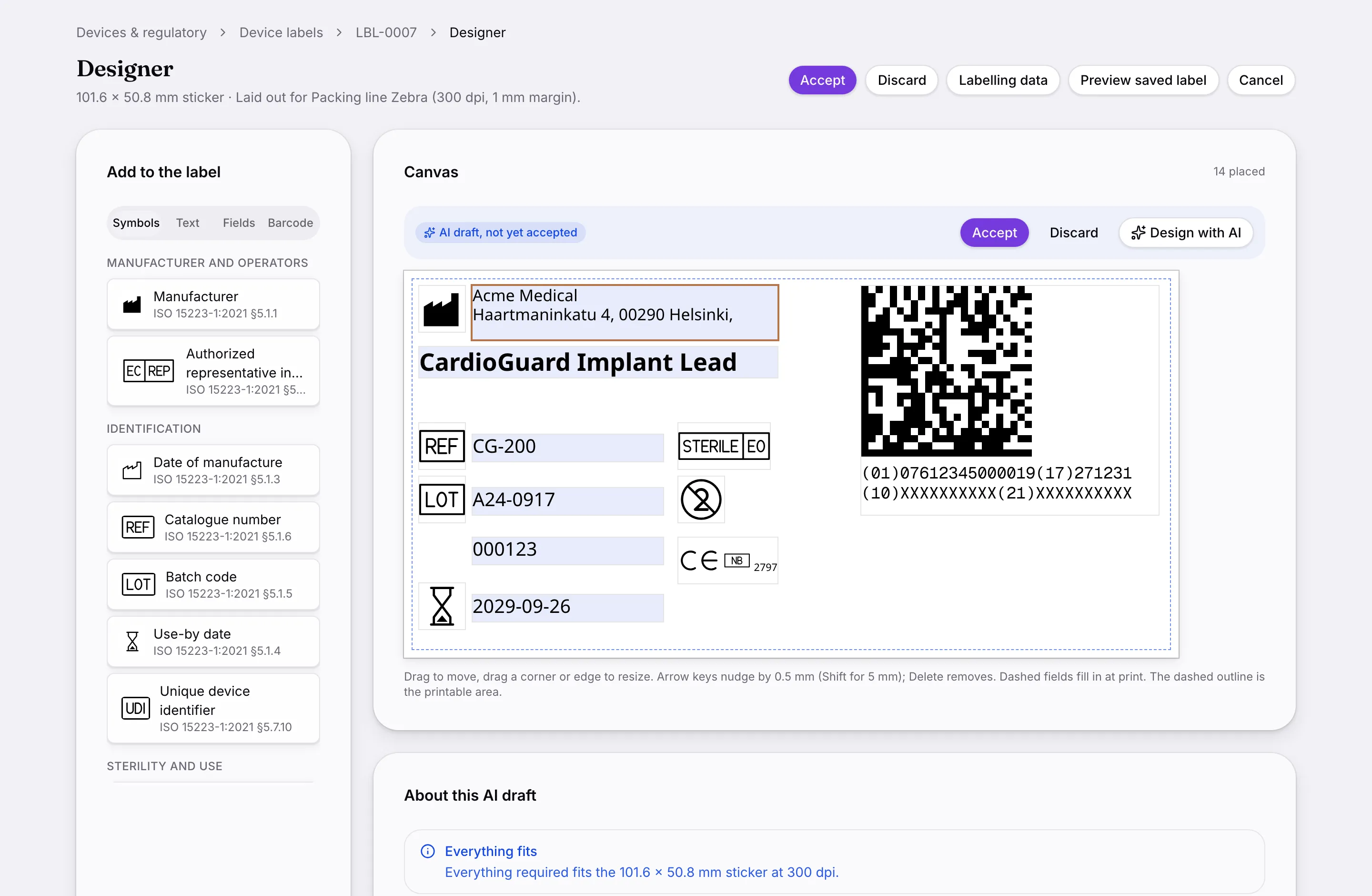Switch to the Symbols tab
The width and height of the screenshot is (1372, 896).
click(136, 223)
